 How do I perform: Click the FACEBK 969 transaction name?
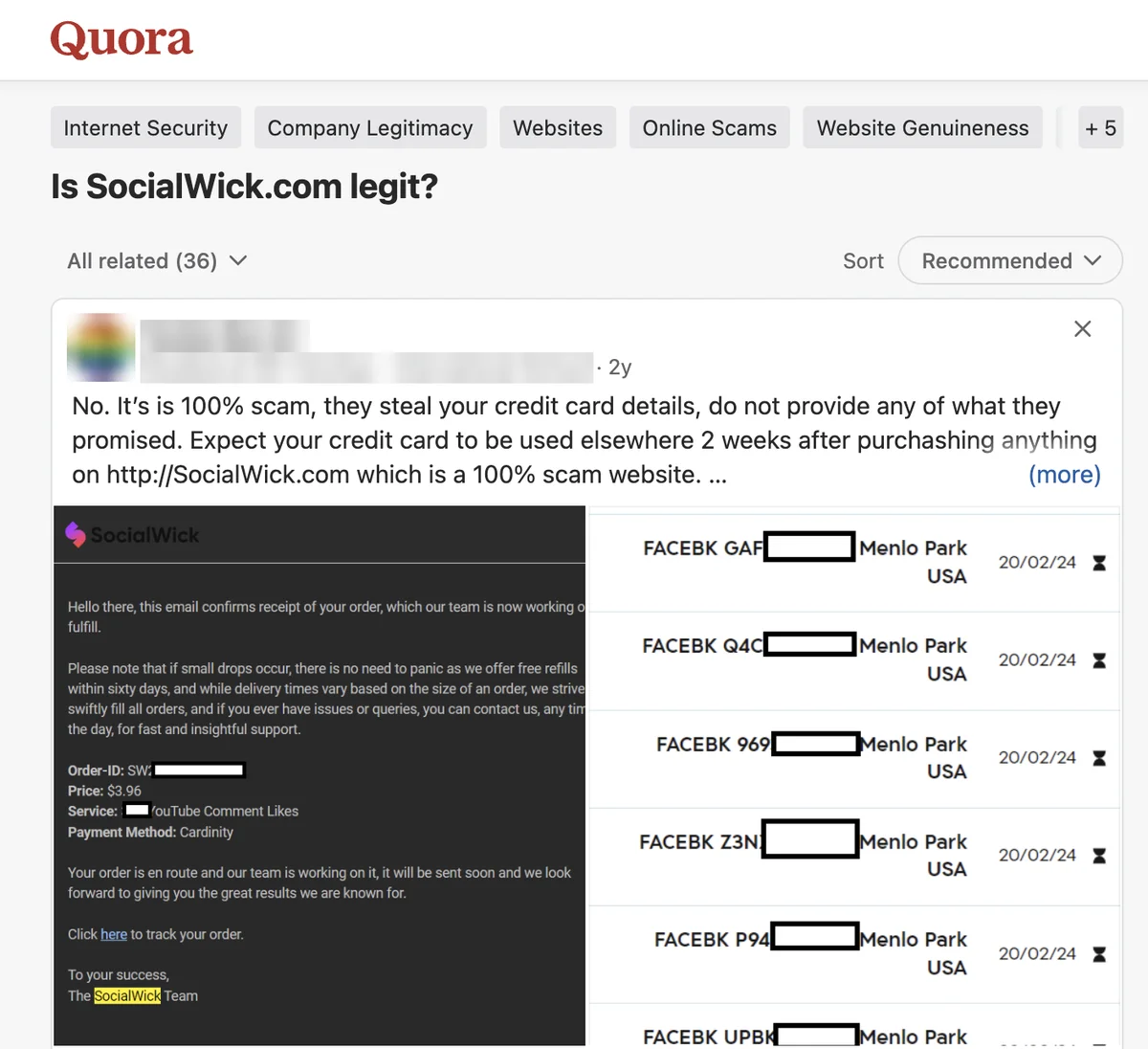pyautogui.click(x=714, y=745)
